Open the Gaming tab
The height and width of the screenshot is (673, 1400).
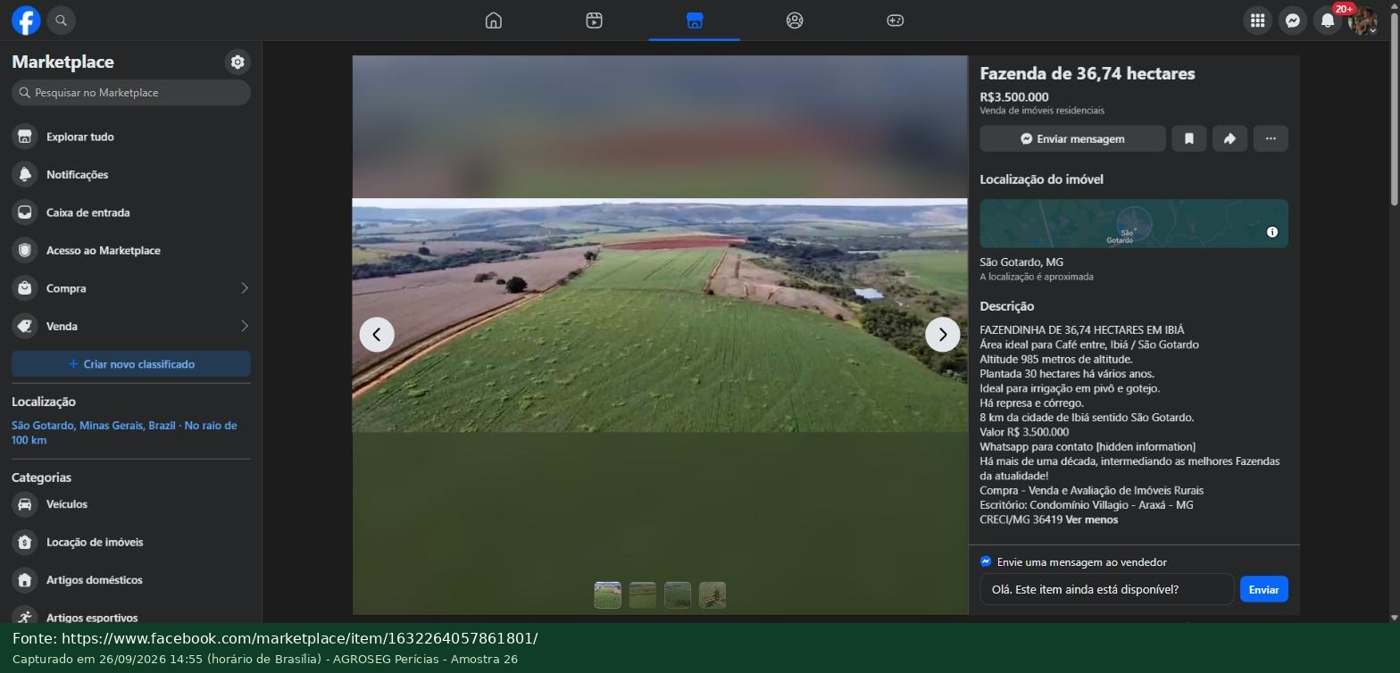point(895,20)
